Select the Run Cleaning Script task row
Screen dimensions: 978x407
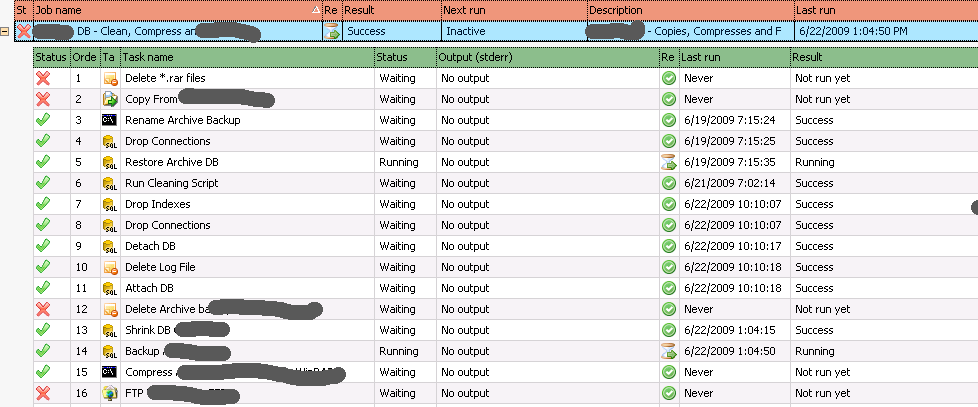[171, 183]
